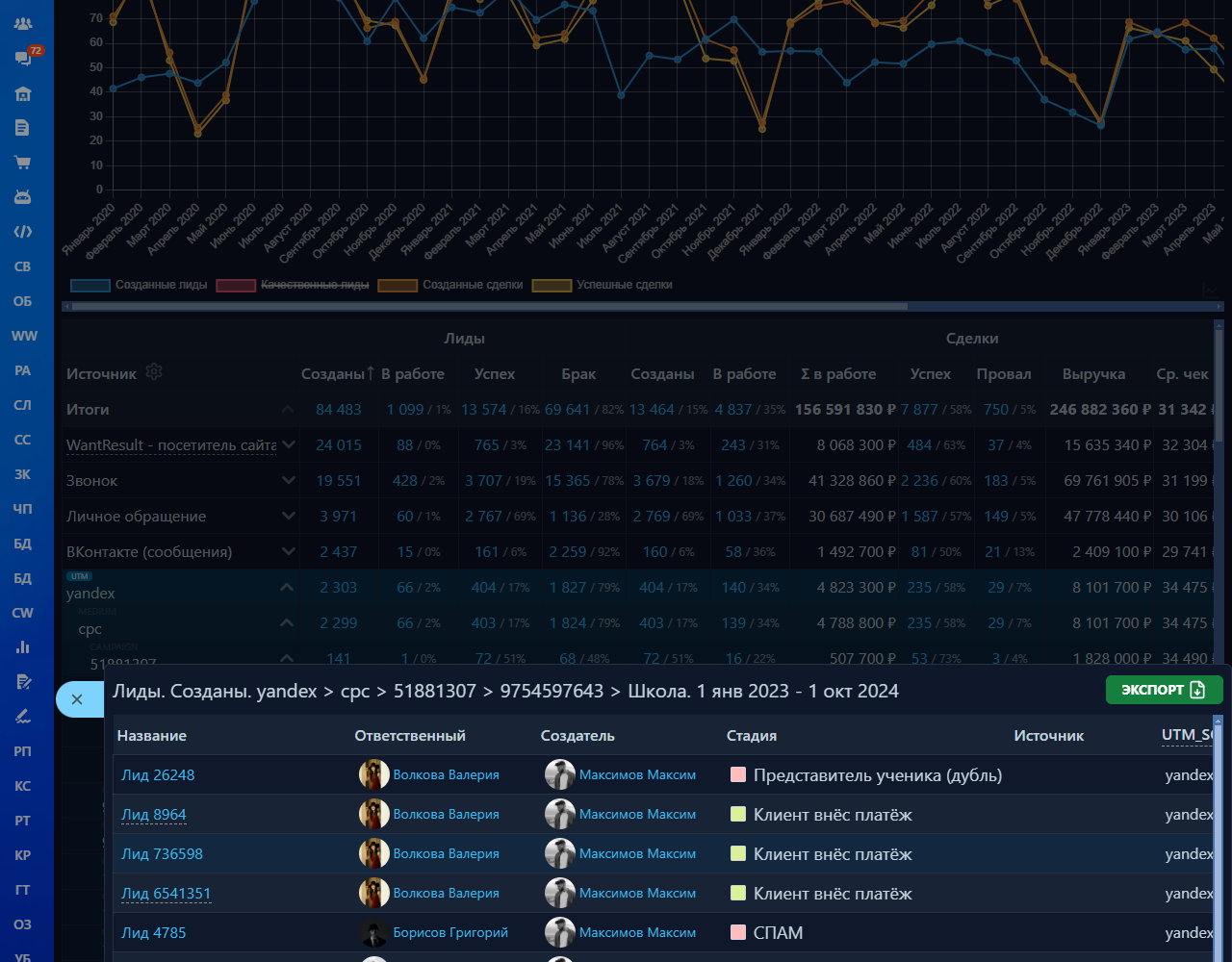1232x962 pixels.
Task: Open chat messages with 72 badge
Action: pyautogui.click(x=22, y=58)
